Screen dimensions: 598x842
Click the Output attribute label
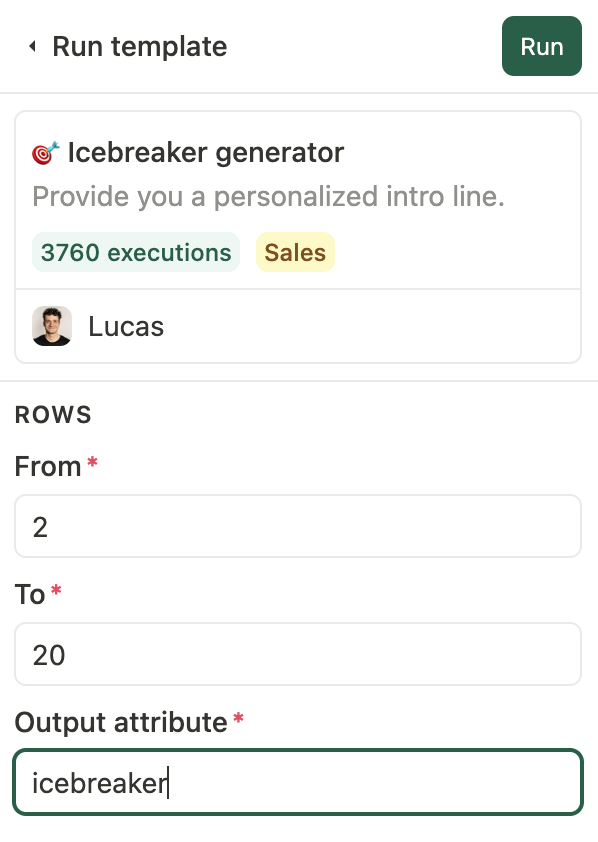(121, 722)
